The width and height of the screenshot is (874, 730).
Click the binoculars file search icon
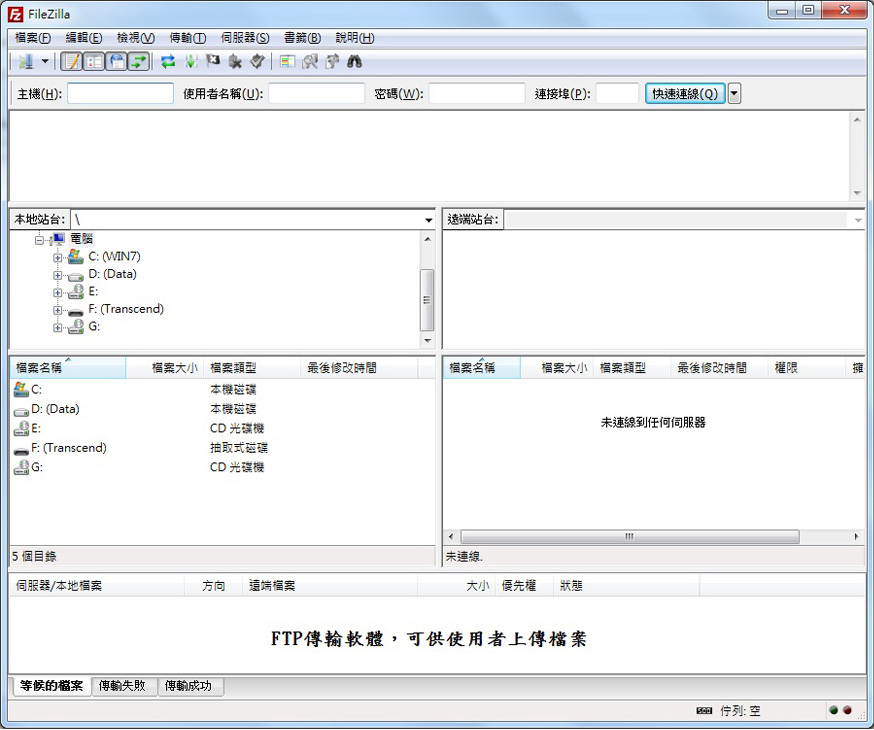point(354,62)
